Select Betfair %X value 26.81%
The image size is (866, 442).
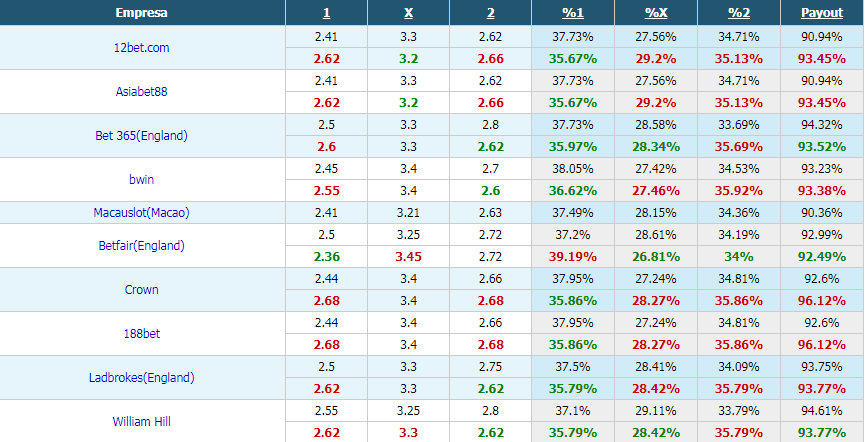pyautogui.click(x=656, y=257)
